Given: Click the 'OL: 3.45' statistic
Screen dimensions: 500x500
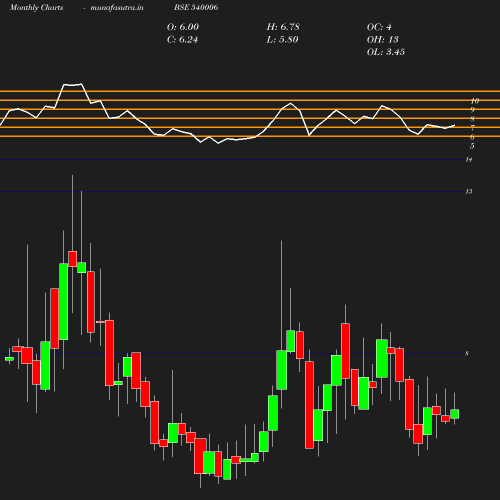Looking at the screenshot, I should (386, 52).
